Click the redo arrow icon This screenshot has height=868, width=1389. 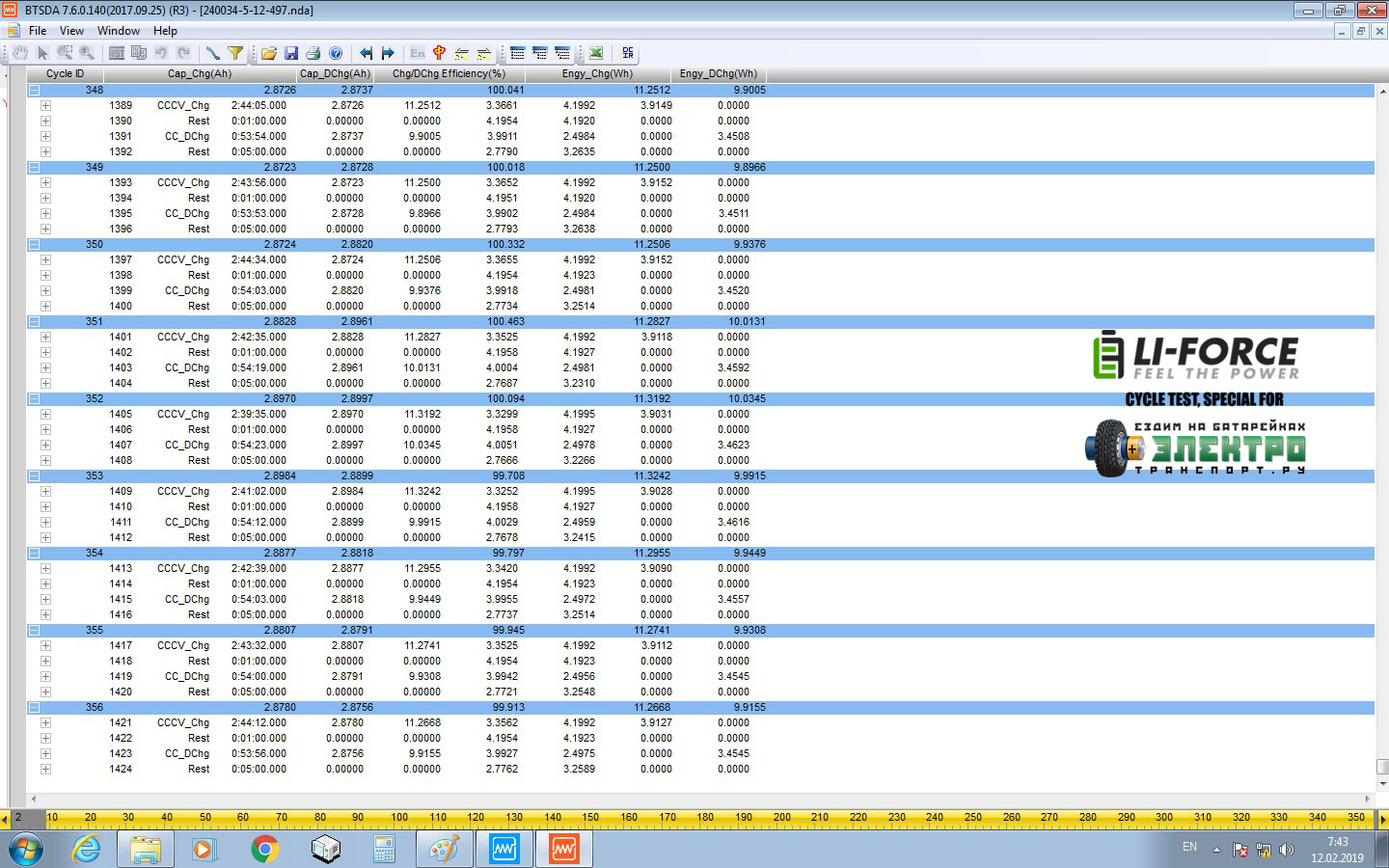[183, 53]
